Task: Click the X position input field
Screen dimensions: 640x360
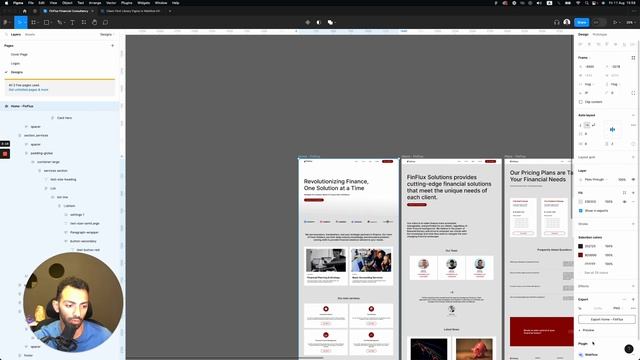Action: click(x=589, y=67)
